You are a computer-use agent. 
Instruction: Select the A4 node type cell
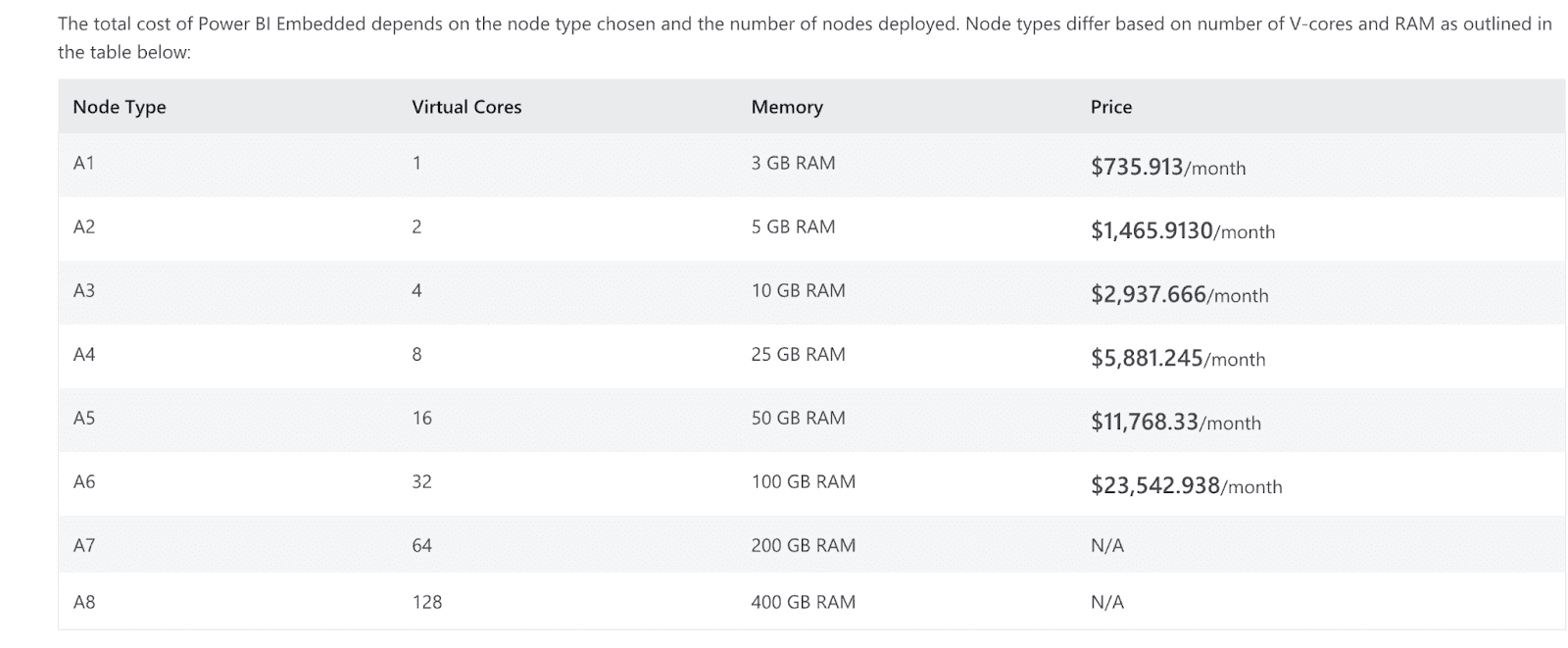point(84,354)
